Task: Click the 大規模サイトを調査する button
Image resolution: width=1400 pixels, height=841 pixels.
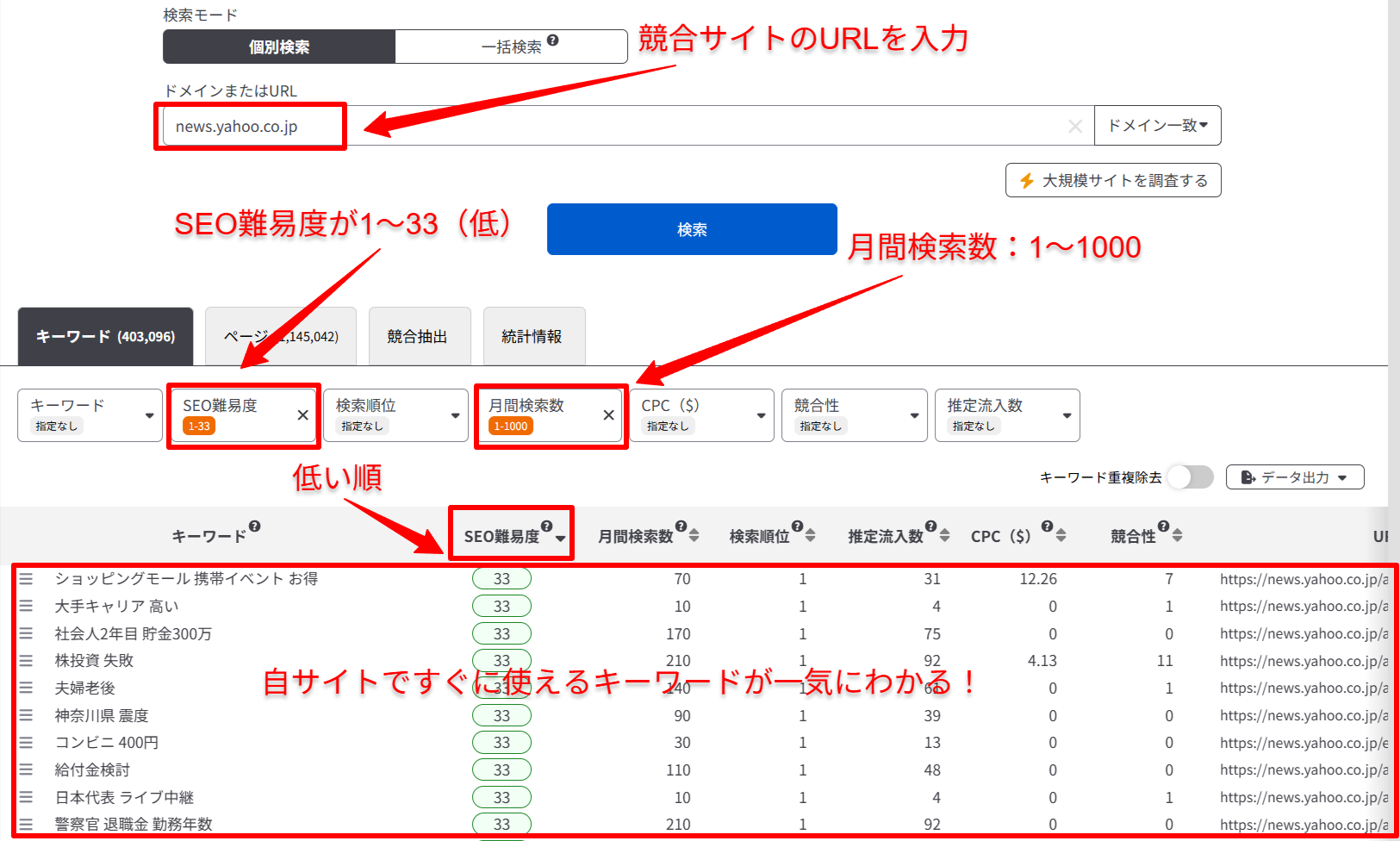Action: (x=1113, y=180)
